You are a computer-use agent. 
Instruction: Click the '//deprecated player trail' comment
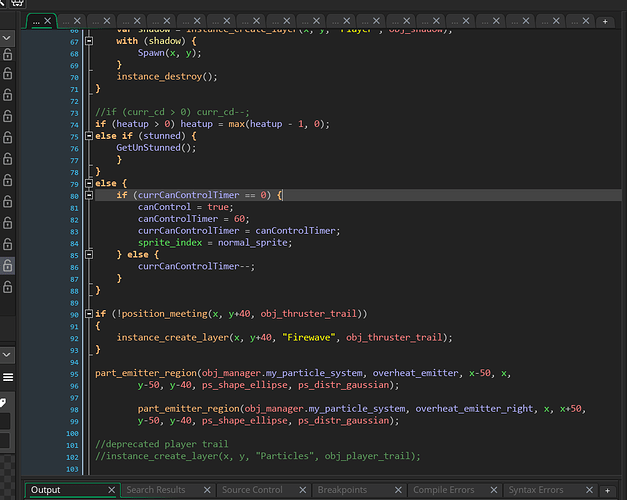(162, 444)
